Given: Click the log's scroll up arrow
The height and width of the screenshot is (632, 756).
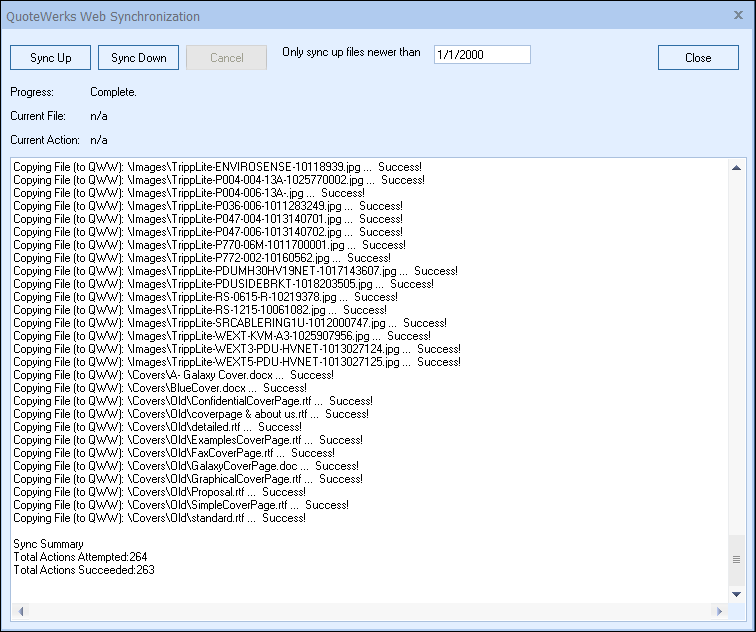Looking at the screenshot, I should (737, 167).
